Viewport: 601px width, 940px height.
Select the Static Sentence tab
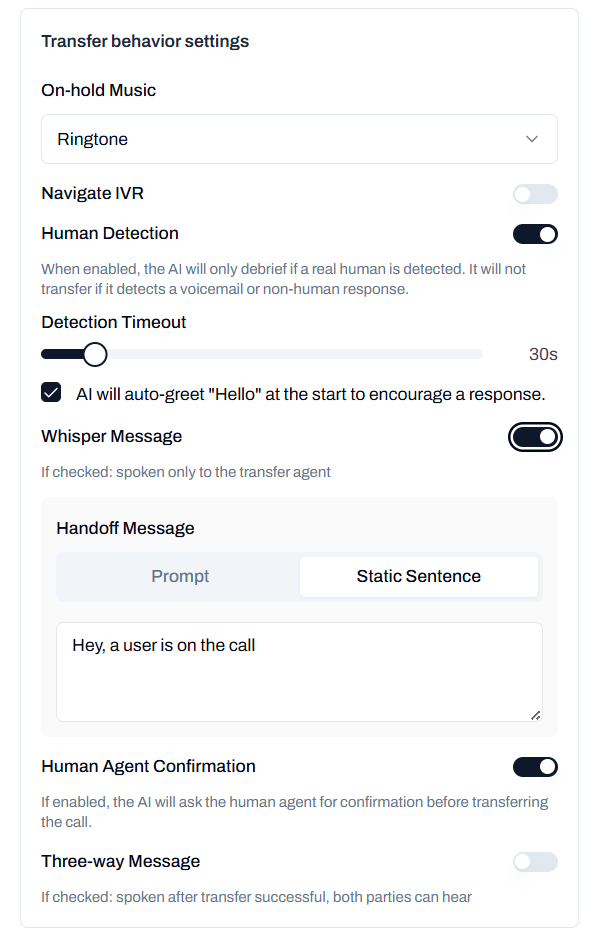[x=417, y=576]
